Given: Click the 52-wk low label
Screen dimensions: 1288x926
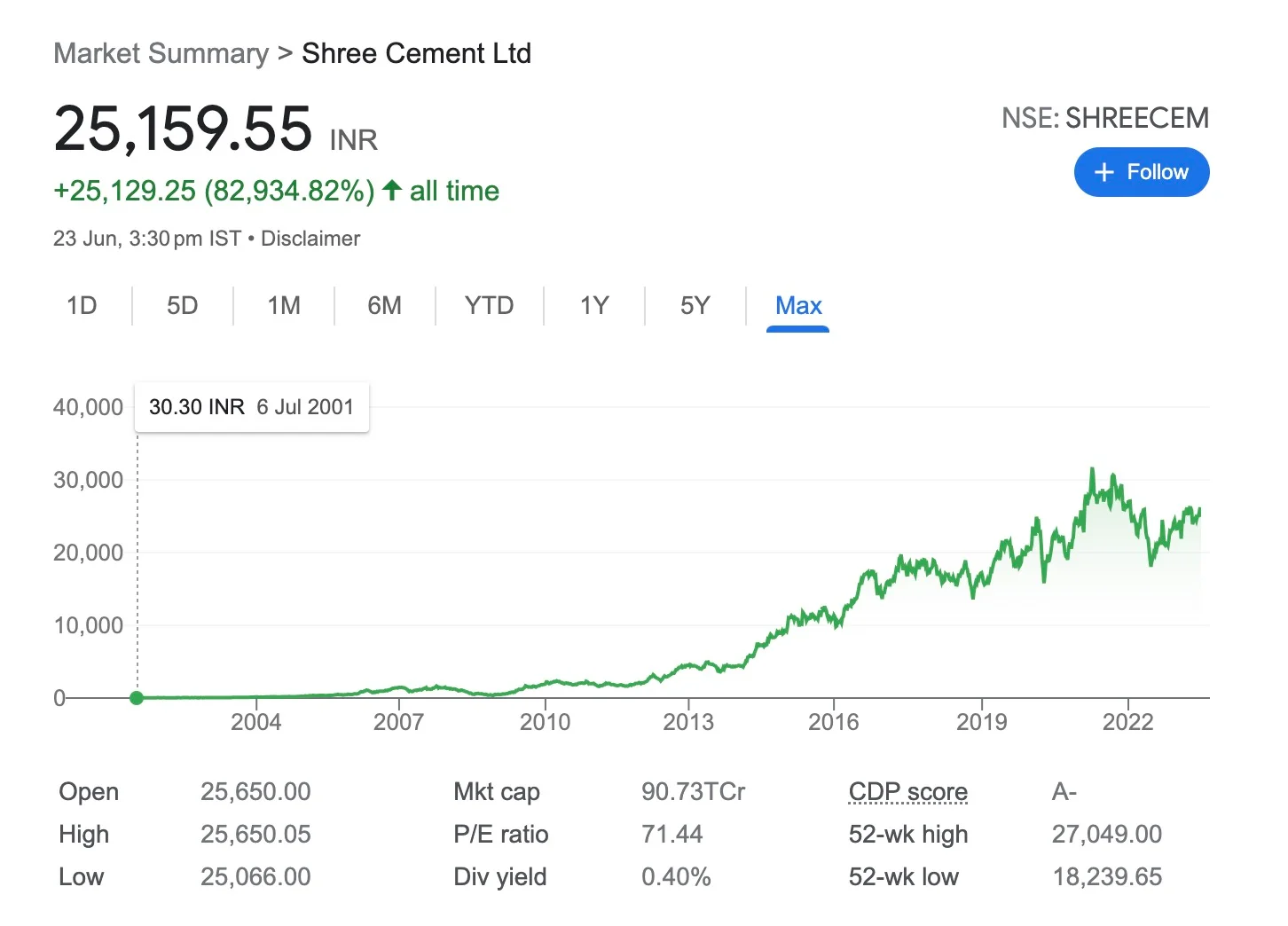Looking at the screenshot, I should [904, 876].
